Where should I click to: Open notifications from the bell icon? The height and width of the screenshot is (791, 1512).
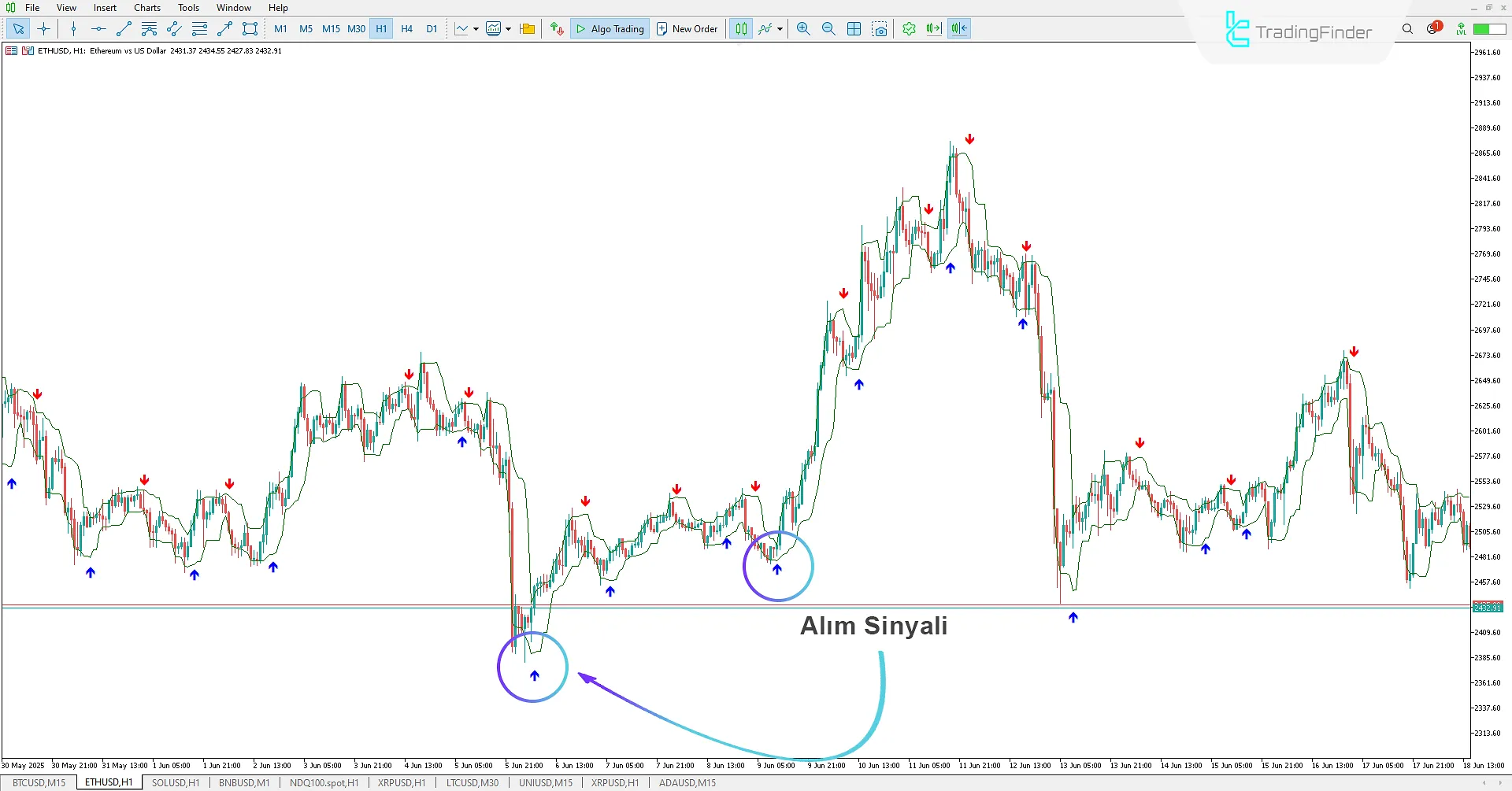click(1432, 28)
